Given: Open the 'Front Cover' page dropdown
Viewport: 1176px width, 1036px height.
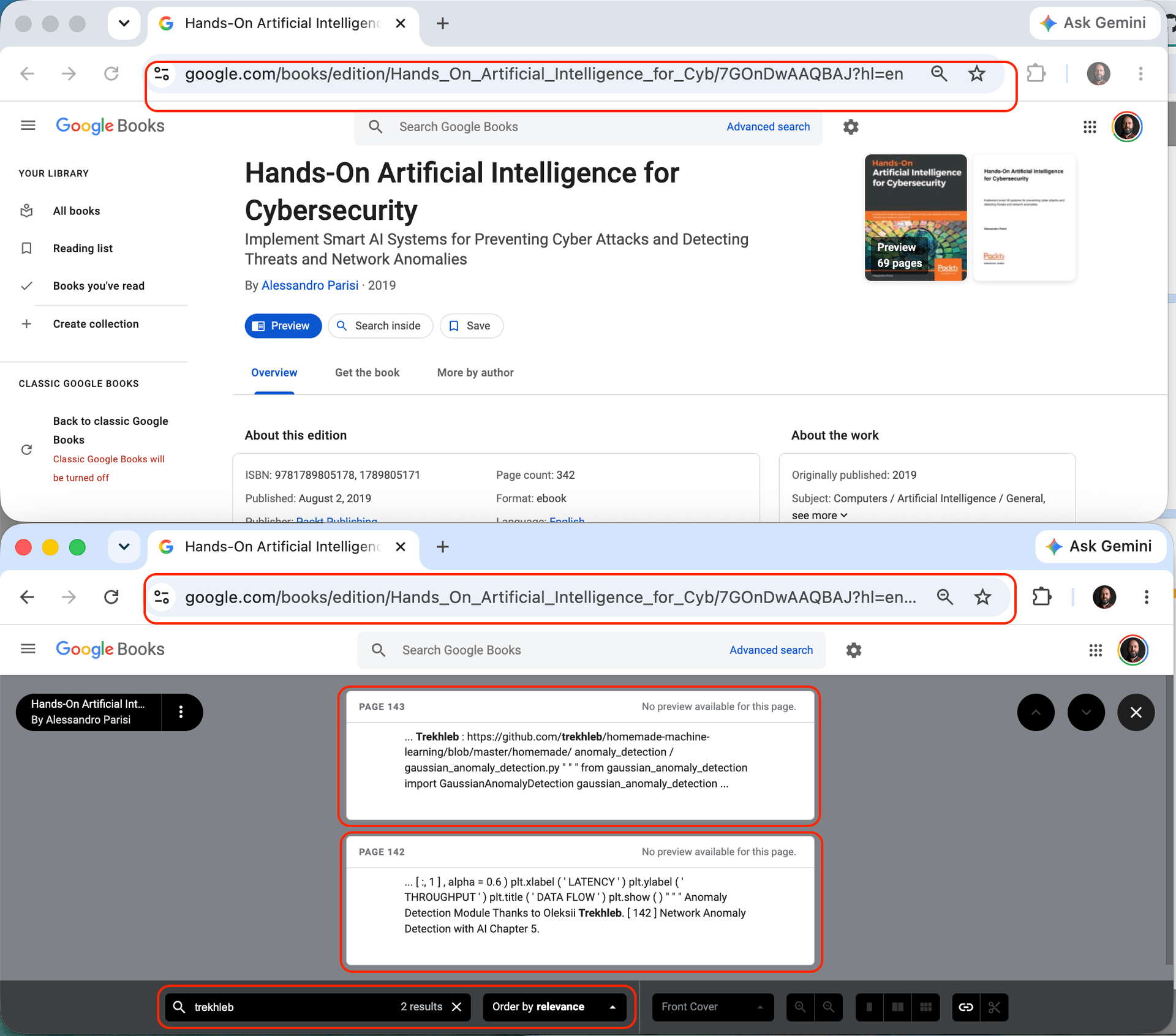Looking at the screenshot, I should coord(713,1007).
